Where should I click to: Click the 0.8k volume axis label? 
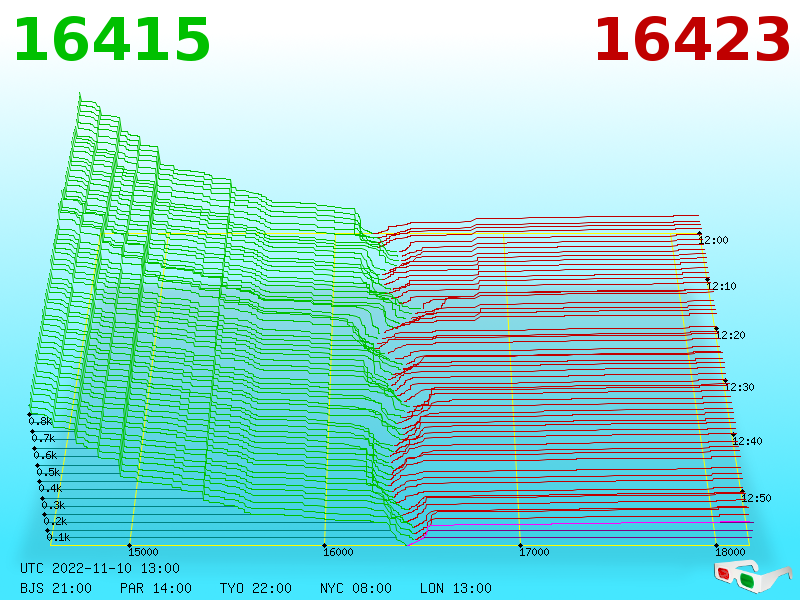(40, 421)
